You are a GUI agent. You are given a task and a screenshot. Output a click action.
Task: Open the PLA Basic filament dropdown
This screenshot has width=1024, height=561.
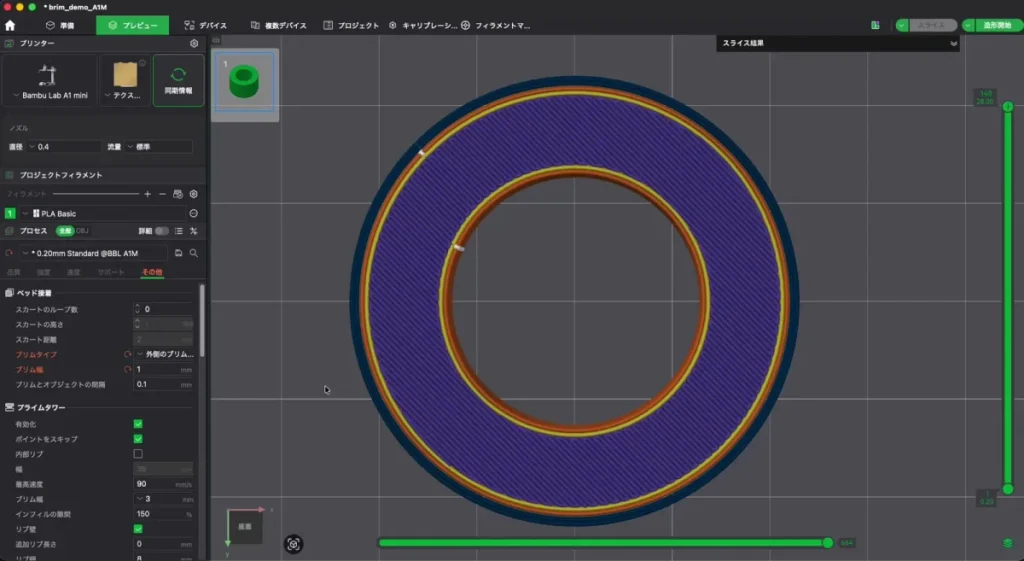[x=102, y=214]
